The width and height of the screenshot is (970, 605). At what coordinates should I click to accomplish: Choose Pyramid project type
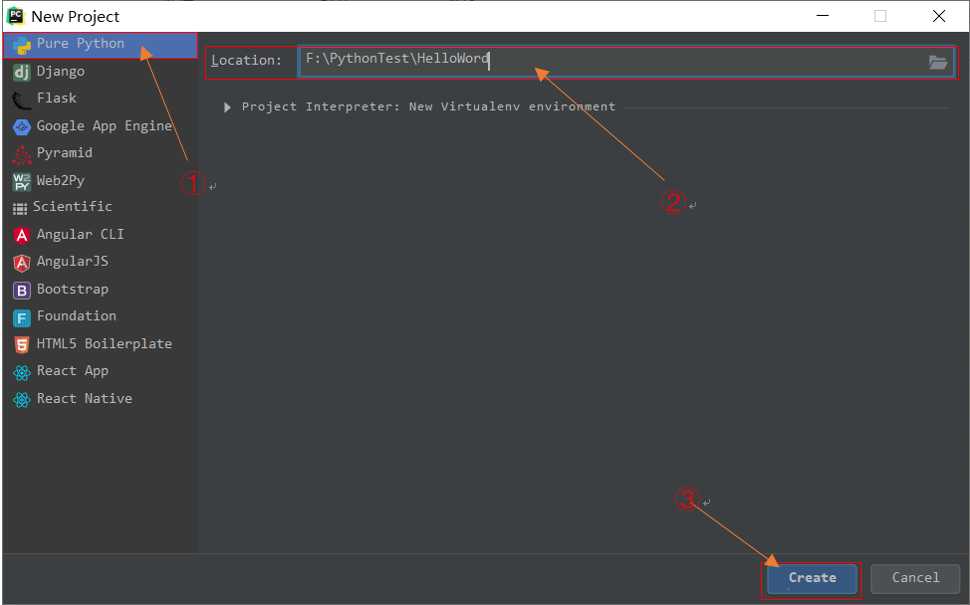point(100,153)
